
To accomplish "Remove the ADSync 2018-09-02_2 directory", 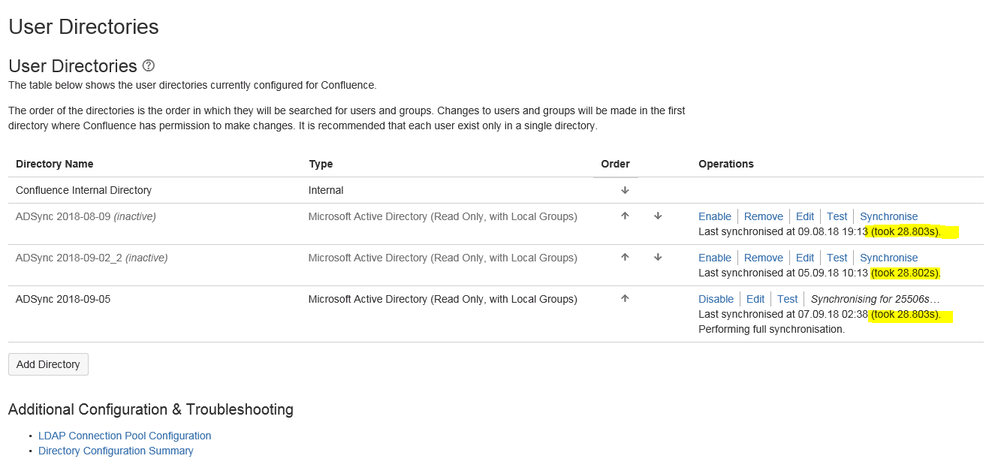I will (763, 258).
